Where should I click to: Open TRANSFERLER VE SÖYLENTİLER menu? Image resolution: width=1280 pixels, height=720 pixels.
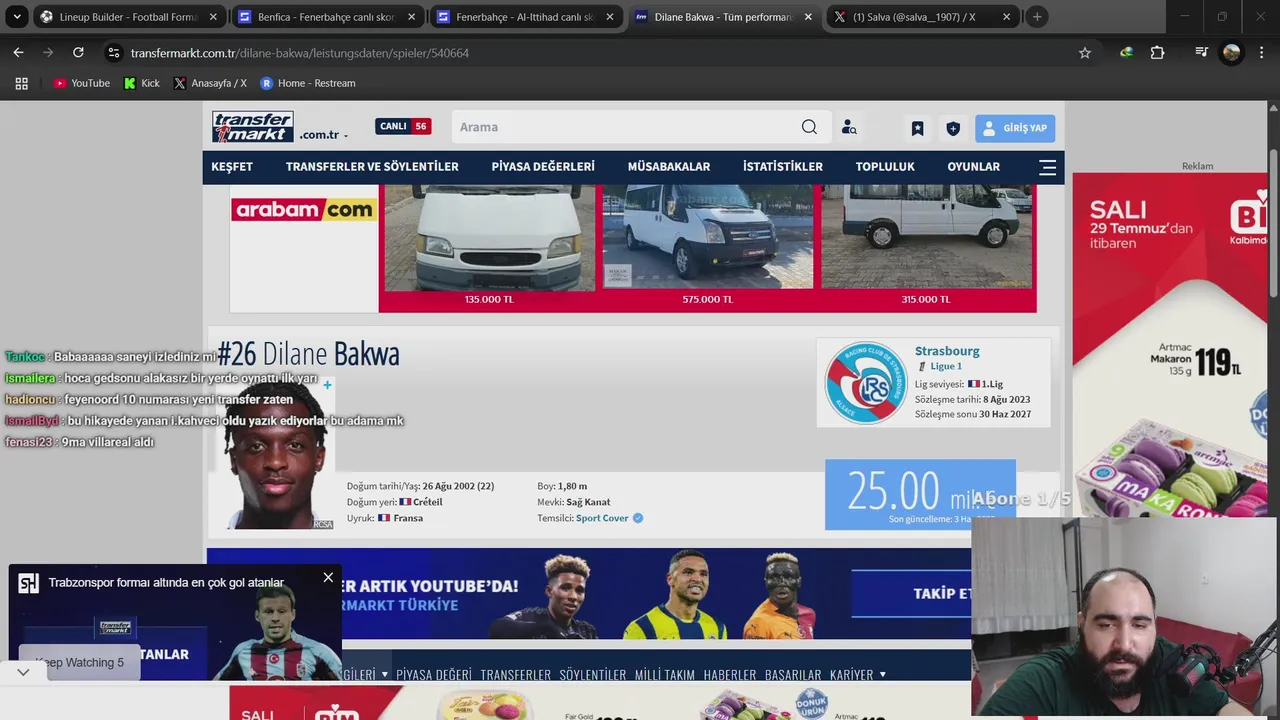click(372, 167)
